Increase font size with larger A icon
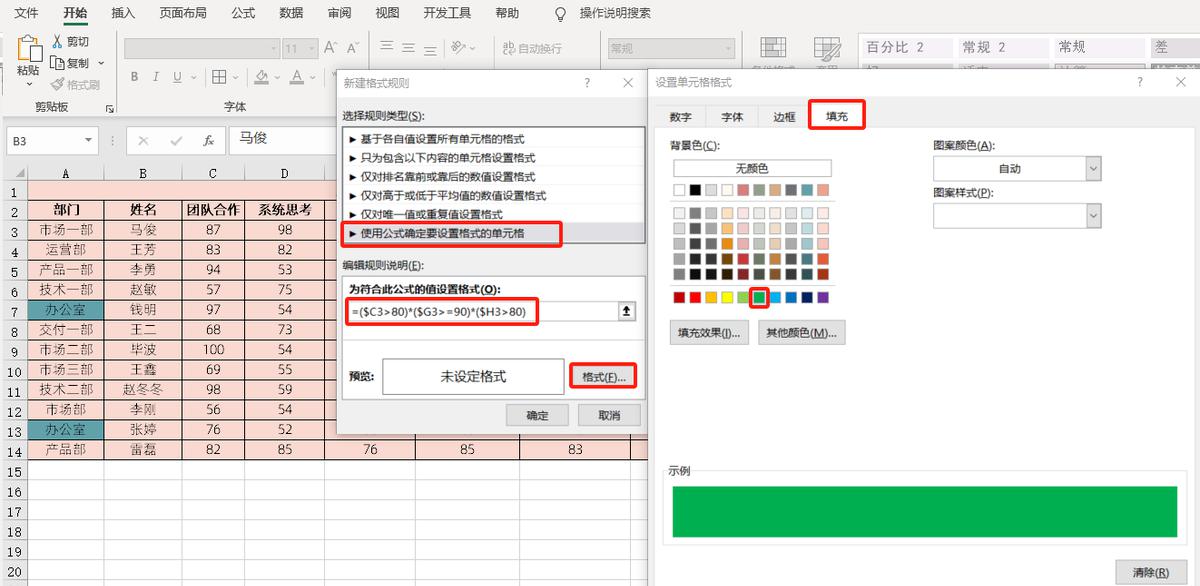 [331, 48]
